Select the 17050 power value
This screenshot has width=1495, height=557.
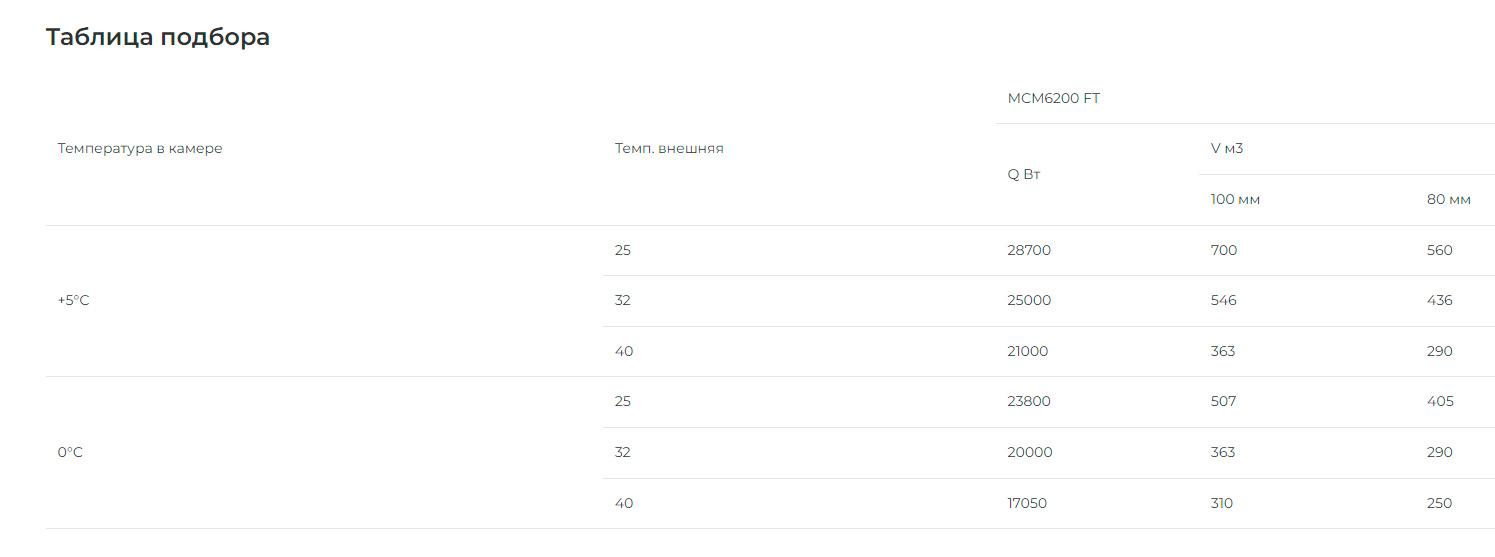1027,504
